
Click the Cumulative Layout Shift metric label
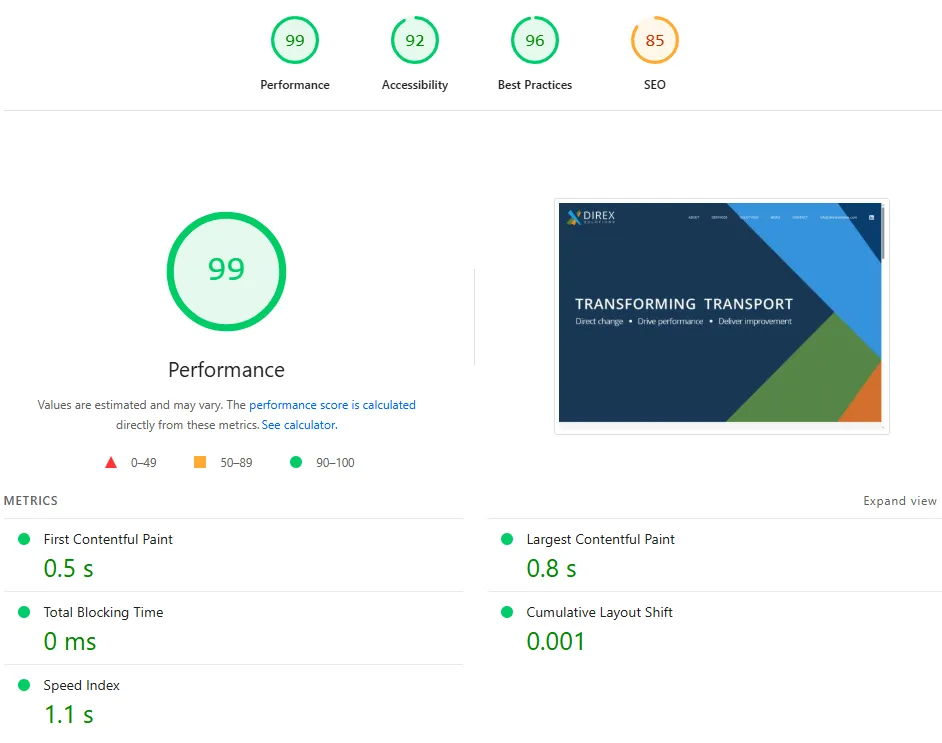[x=600, y=613]
